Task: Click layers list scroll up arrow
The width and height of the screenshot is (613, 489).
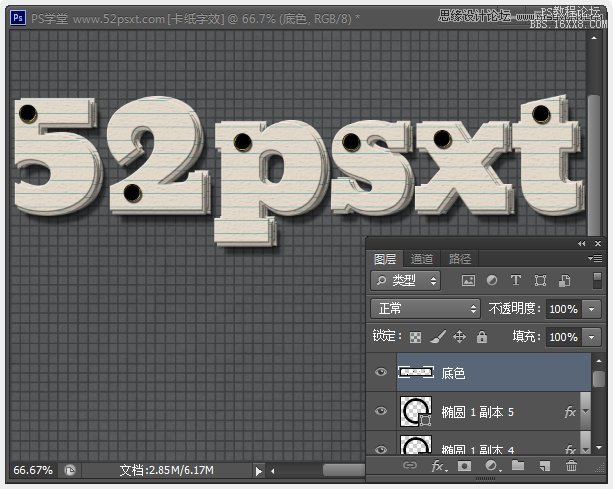Action: [599, 361]
